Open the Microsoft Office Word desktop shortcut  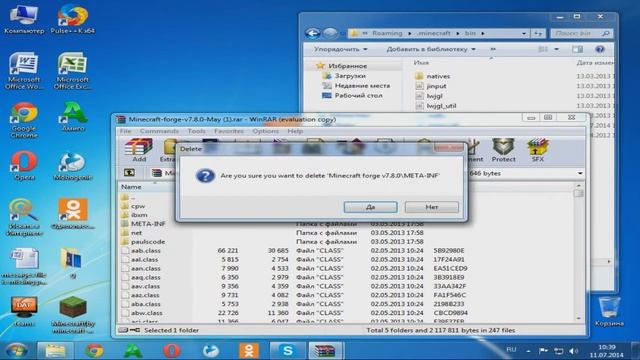[x=24, y=70]
